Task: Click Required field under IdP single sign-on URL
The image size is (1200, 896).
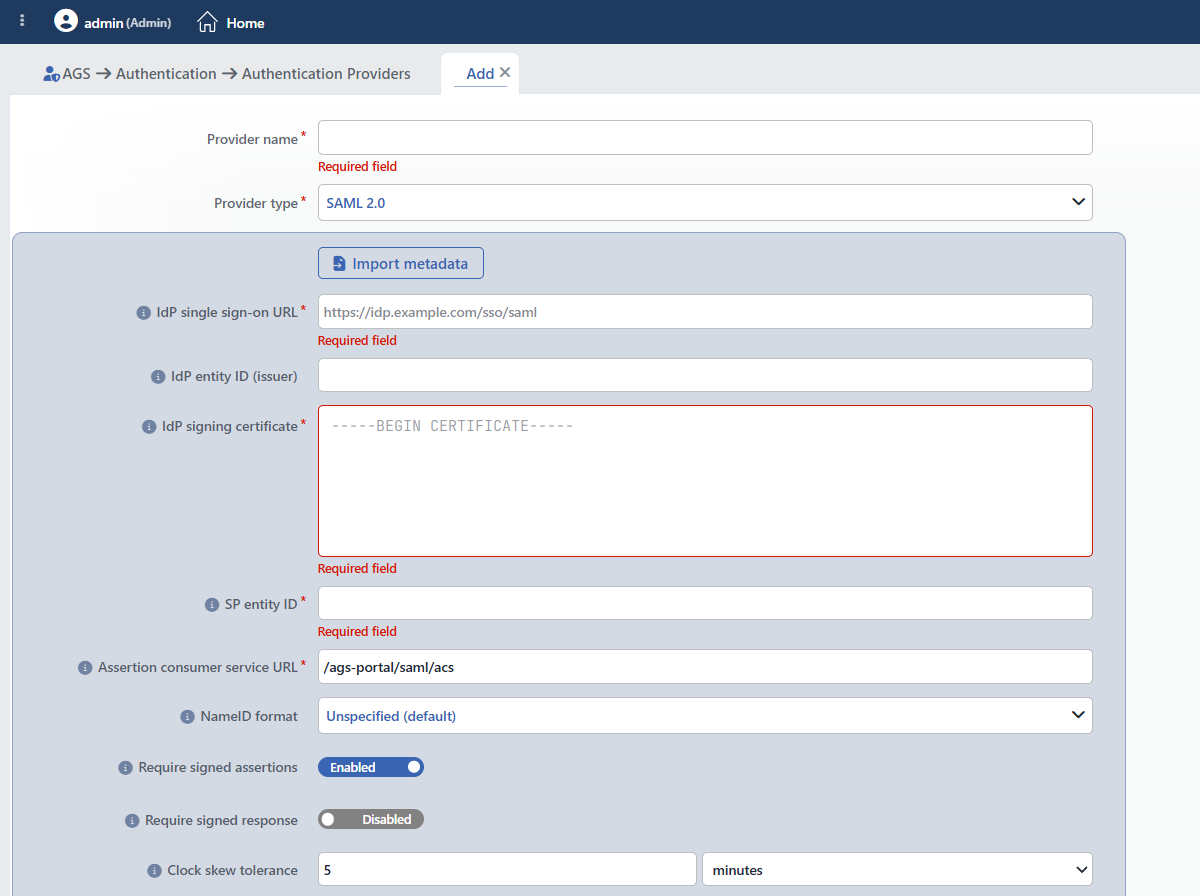Action: click(x=357, y=341)
